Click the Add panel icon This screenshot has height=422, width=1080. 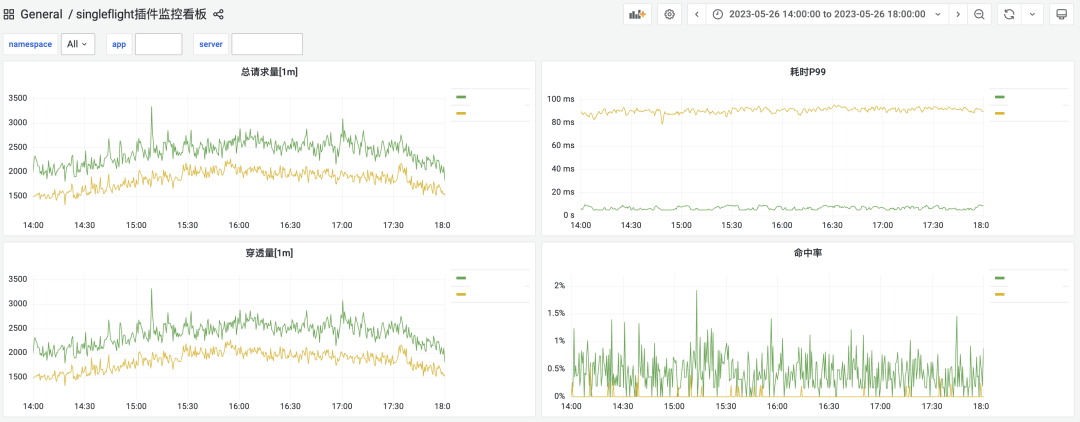coord(637,14)
